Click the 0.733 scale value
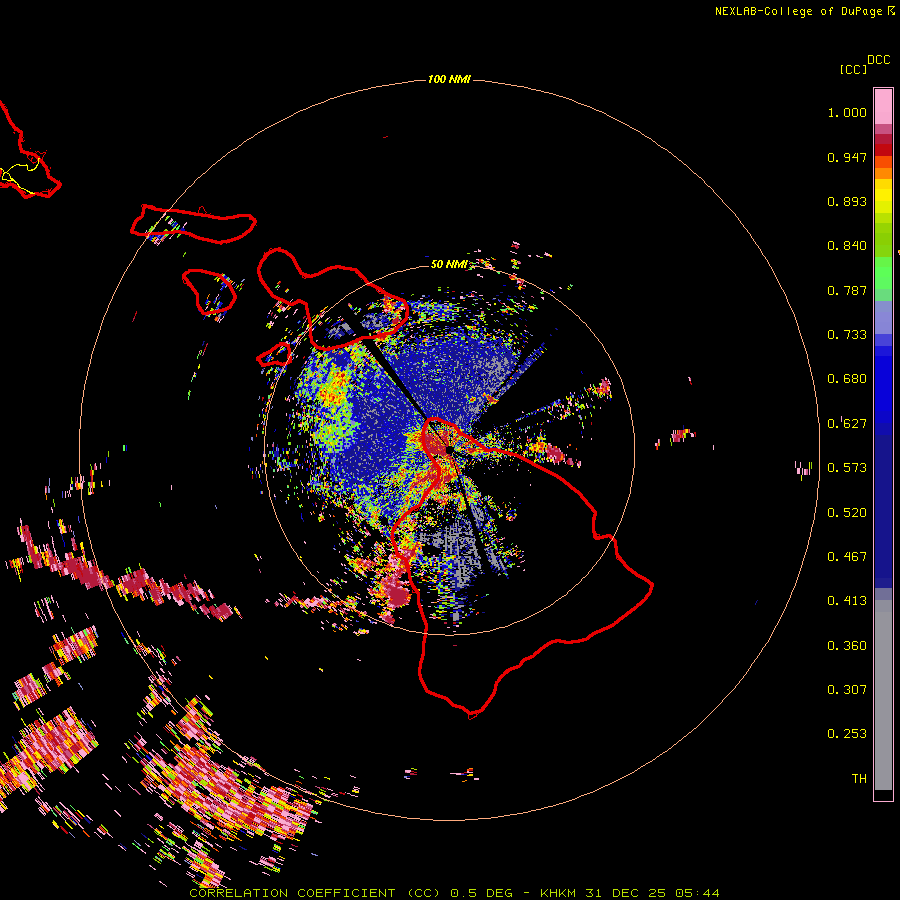Screen dimensions: 900x900 pyautogui.click(x=847, y=335)
